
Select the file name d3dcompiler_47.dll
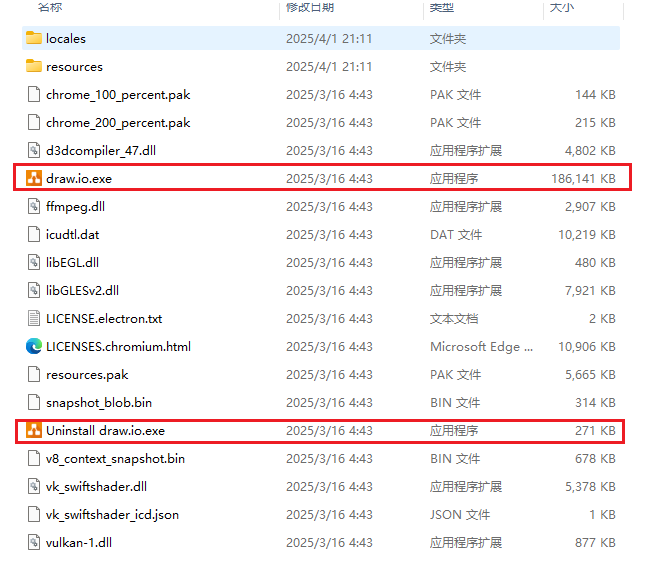coord(101,150)
